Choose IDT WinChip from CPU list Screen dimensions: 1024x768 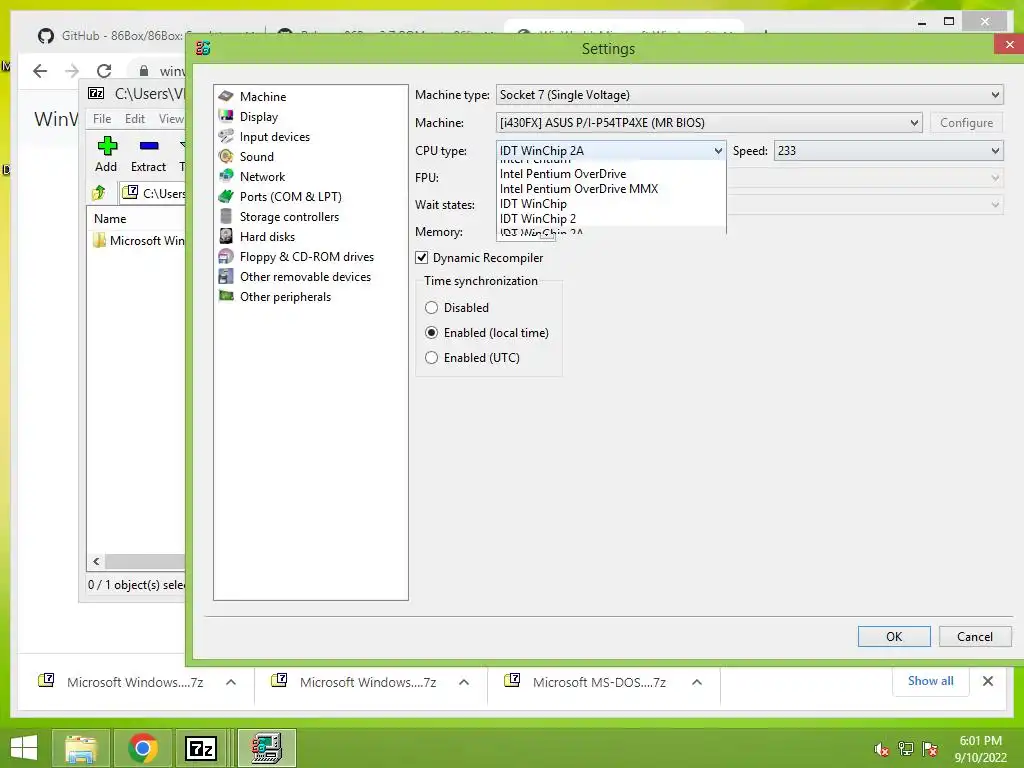click(611, 204)
